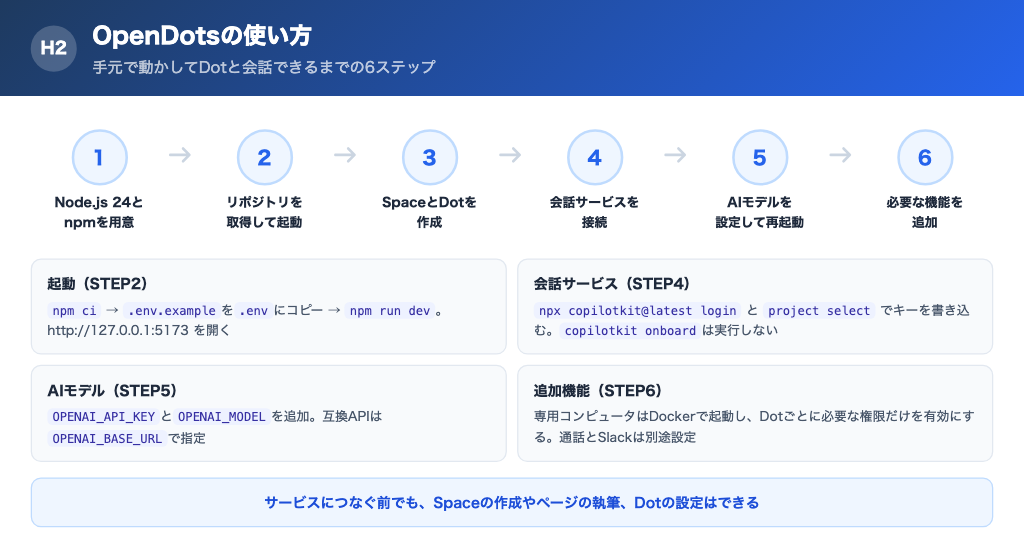Click the ".env.example" code chip
Image resolution: width=1024 pixels, height=548 pixels.
click(172, 311)
